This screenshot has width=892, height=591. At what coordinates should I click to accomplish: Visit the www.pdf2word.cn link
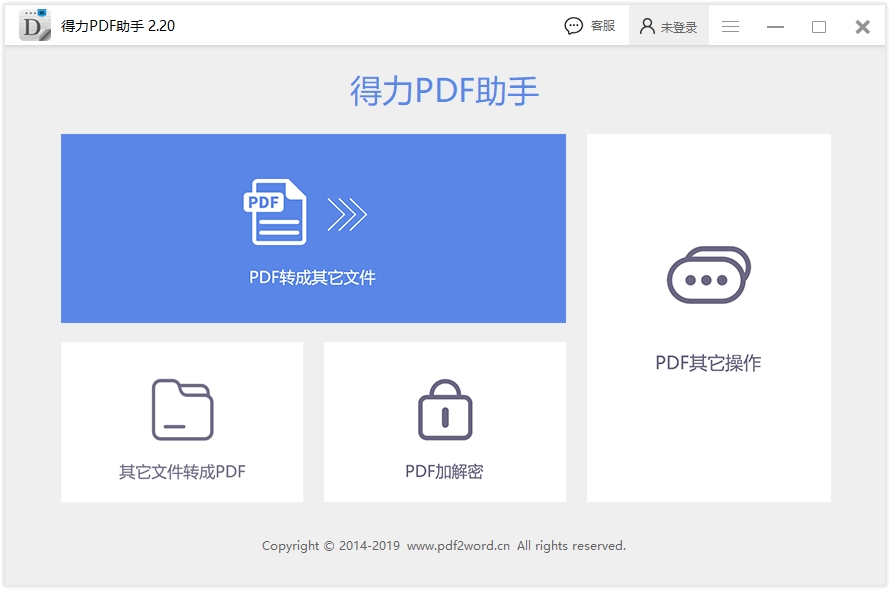click(459, 546)
